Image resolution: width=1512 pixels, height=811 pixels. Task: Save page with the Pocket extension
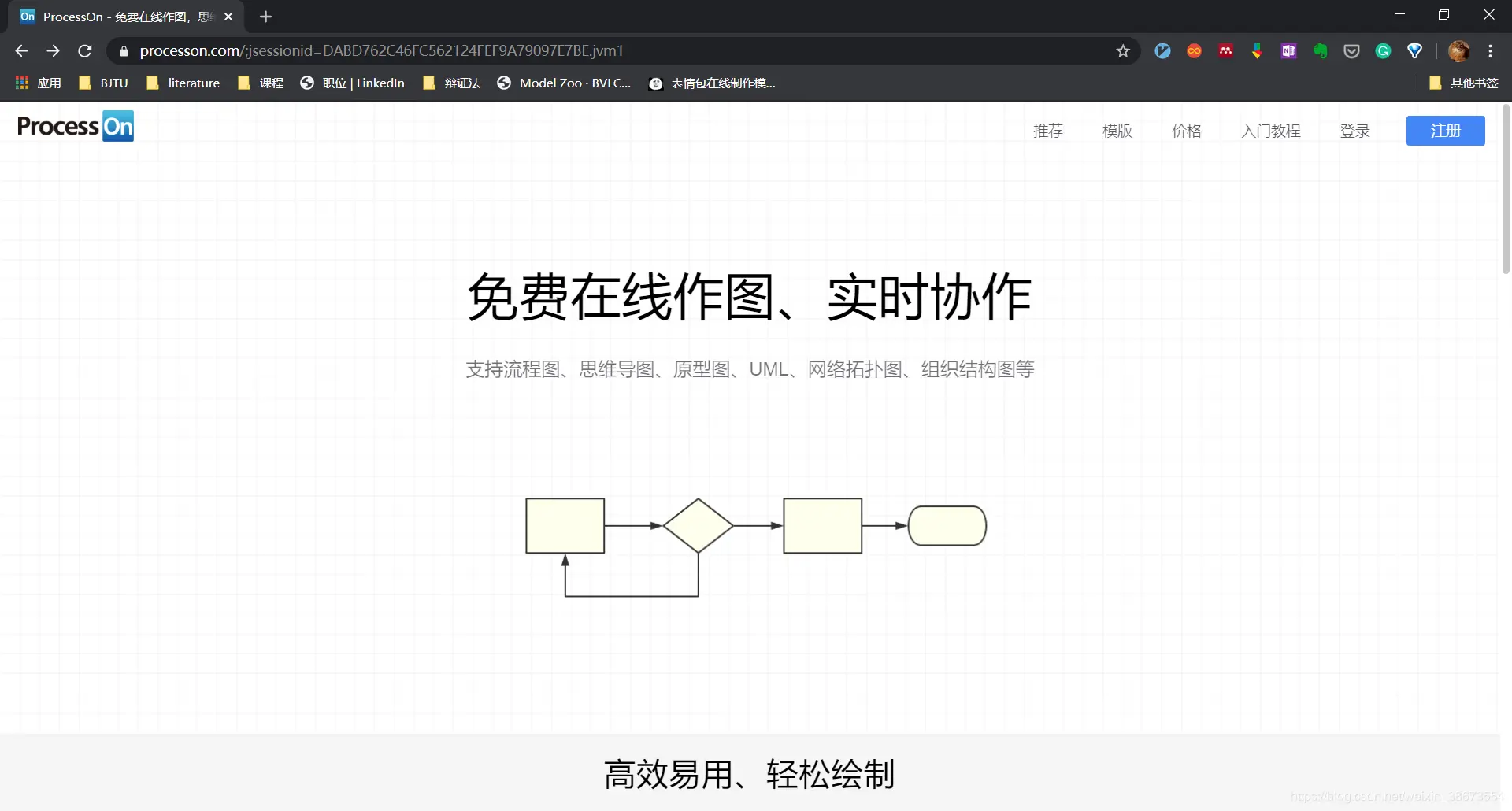1351,50
